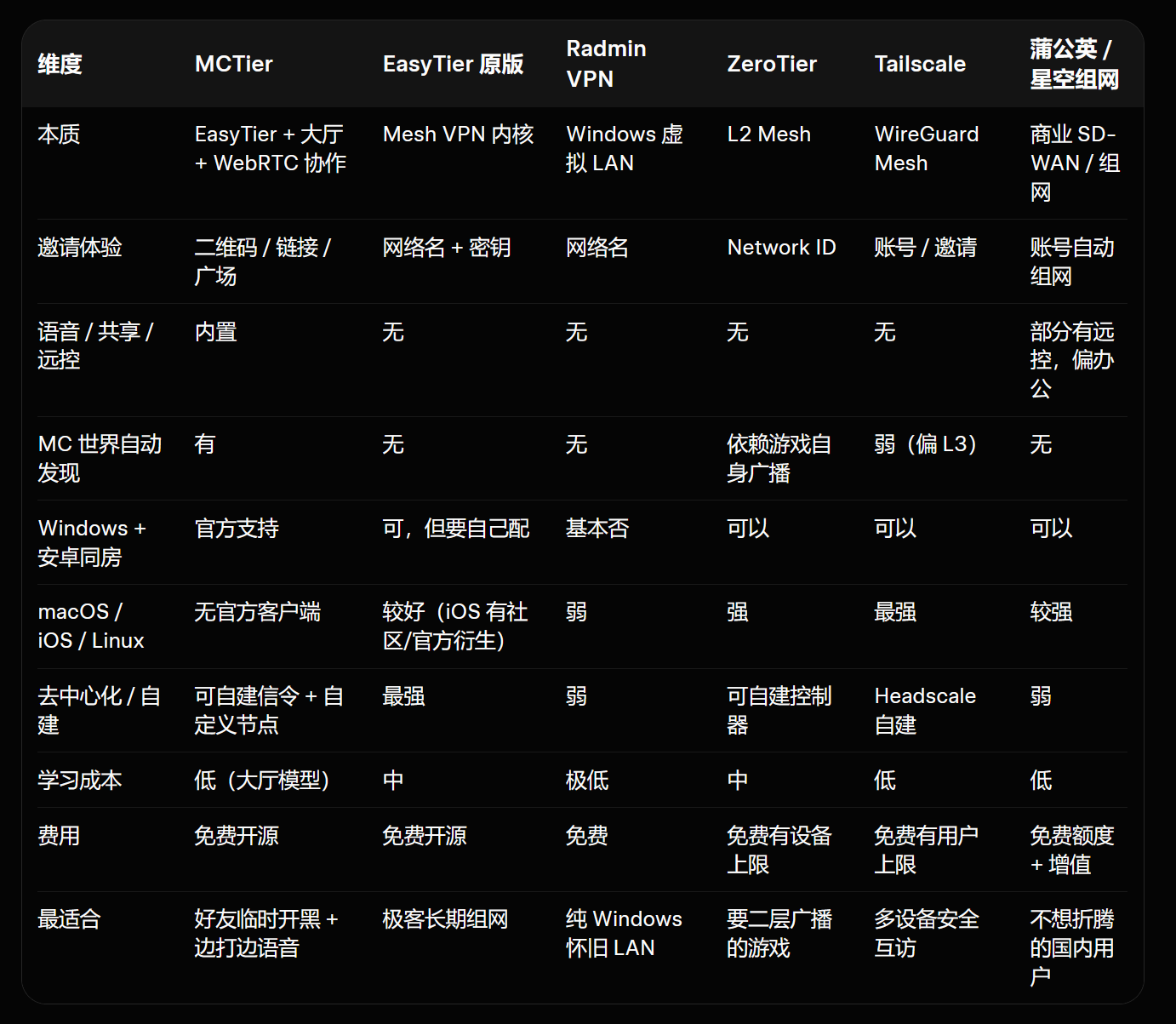Viewport: 1176px width, 1024px height.
Task: Select the '二维码 / 链接 / 广场' cell
Action: click(262, 262)
